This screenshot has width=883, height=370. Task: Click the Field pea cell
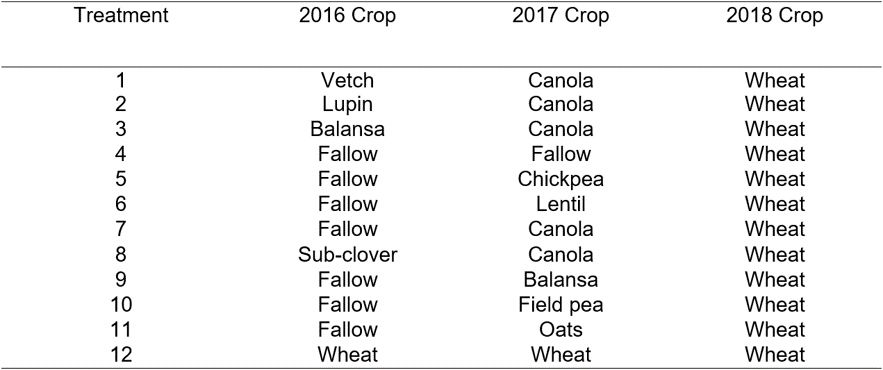[x=560, y=305]
